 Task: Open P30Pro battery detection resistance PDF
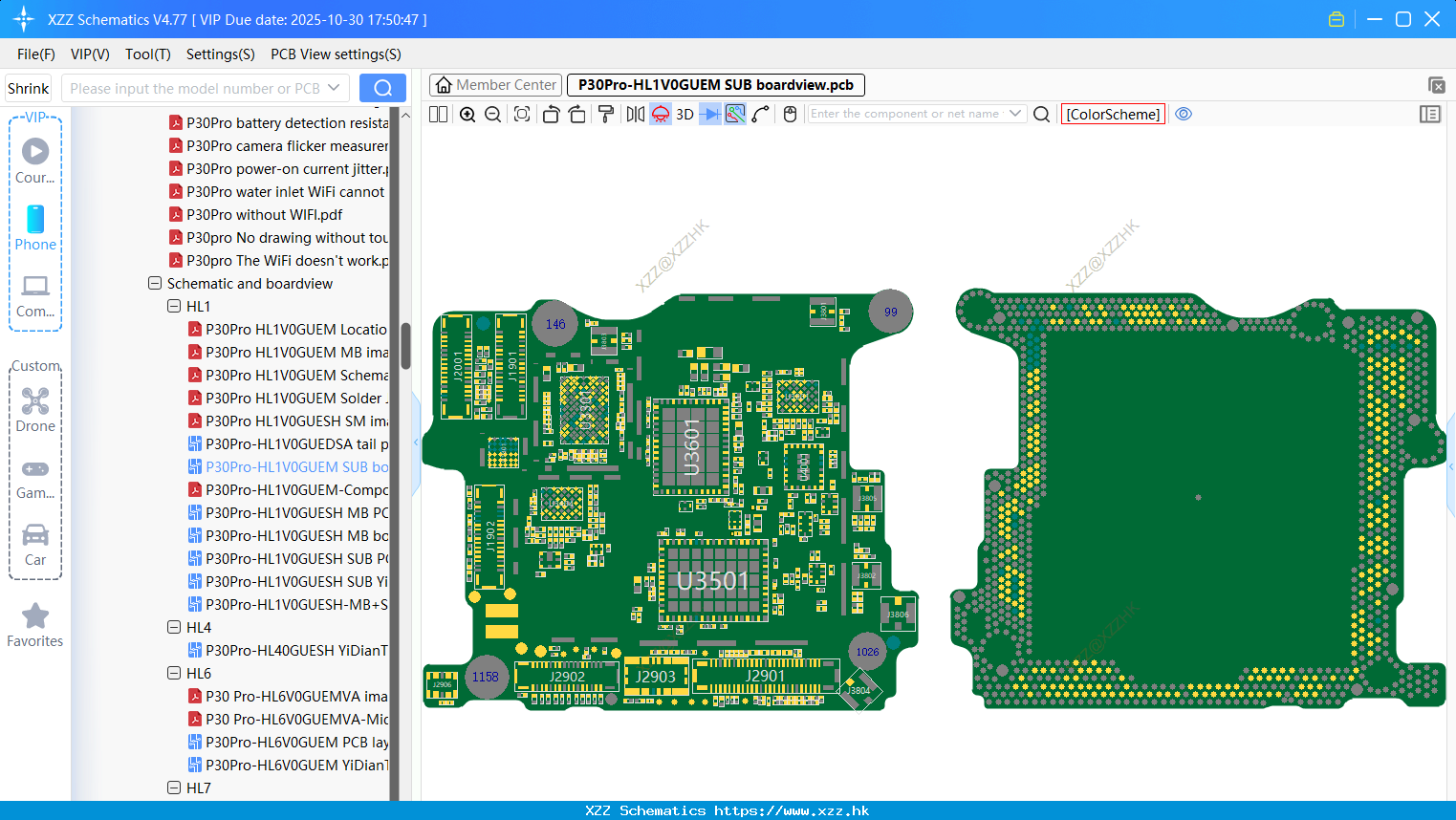tap(278, 123)
